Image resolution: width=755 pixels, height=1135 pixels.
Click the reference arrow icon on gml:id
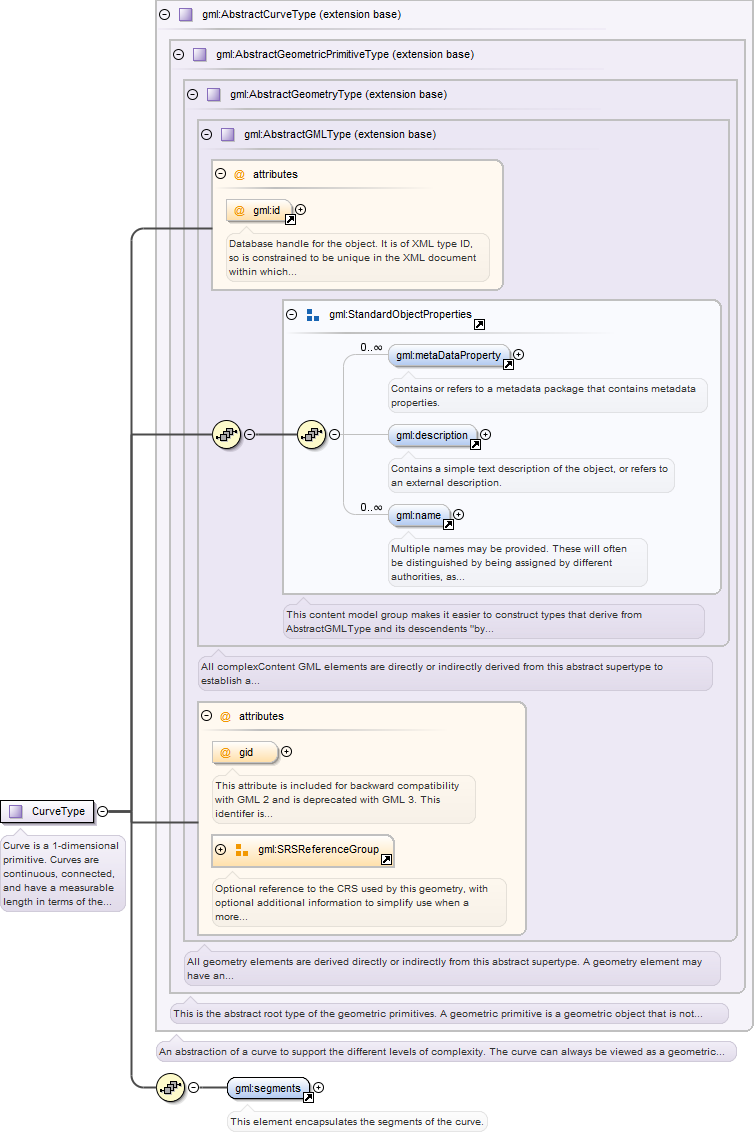tap(290, 219)
